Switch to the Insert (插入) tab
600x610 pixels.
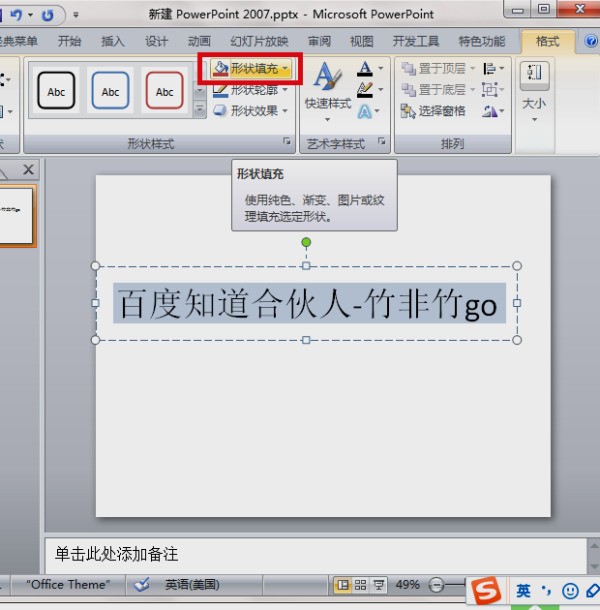point(113,41)
